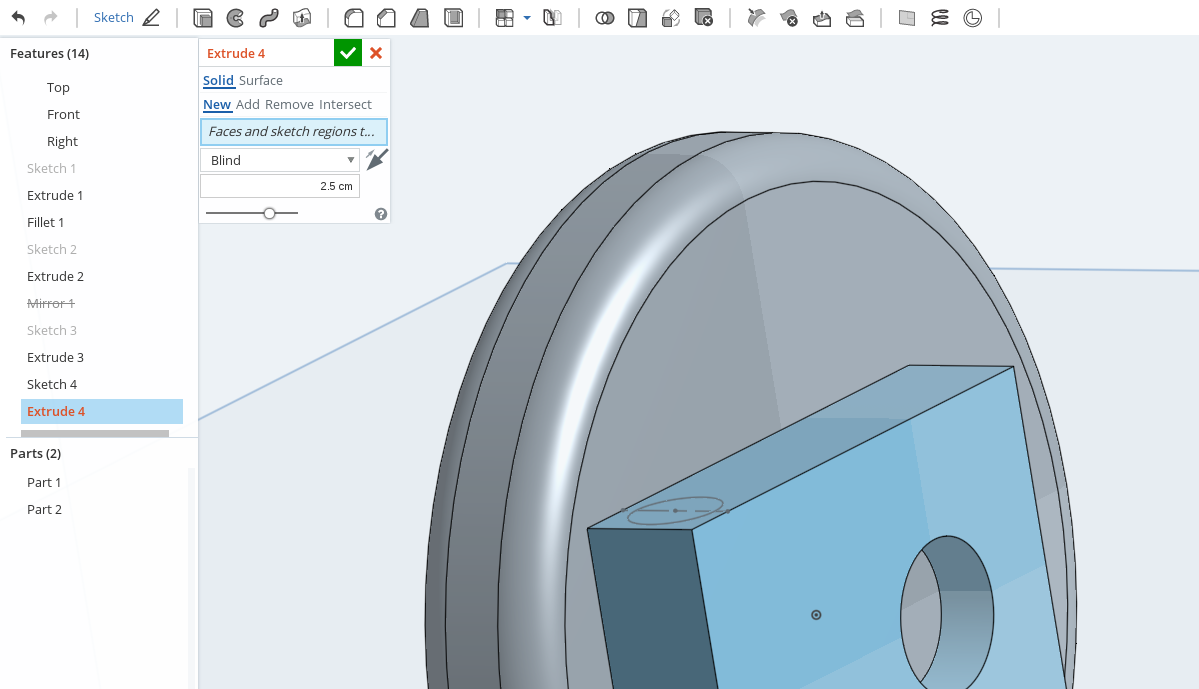Open the Boolean tool
Viewport: 1199px width, 689px height.
(605, 18)
